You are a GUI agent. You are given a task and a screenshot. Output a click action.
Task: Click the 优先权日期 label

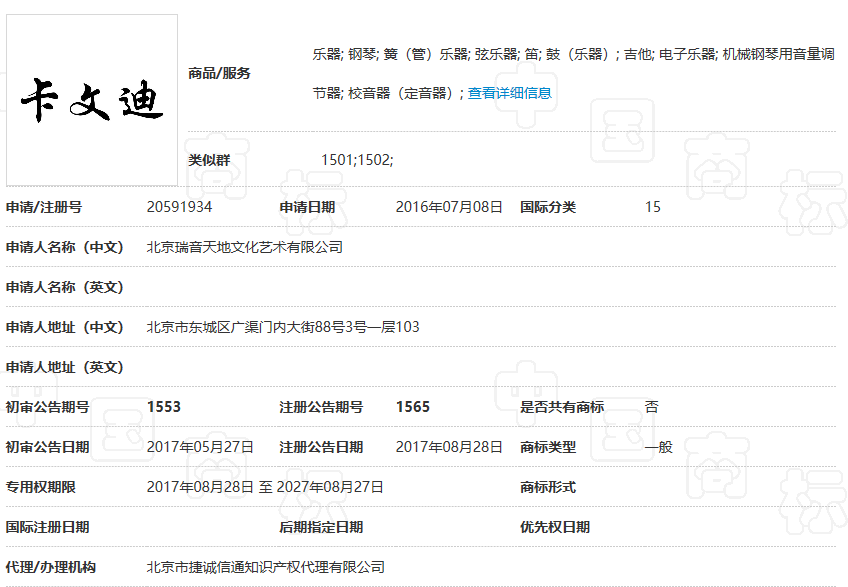click(x=555, y=527)
